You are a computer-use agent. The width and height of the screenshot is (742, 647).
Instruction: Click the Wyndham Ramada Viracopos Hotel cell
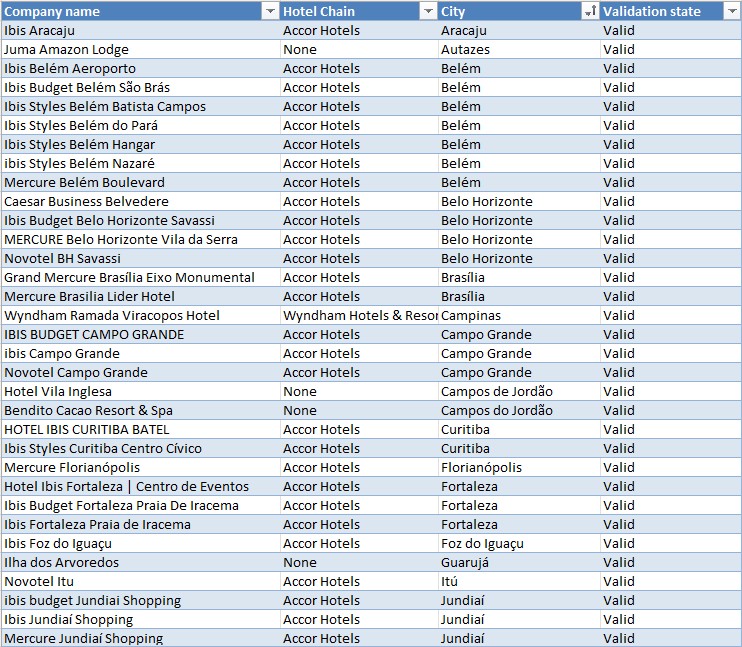pyautogui.click(x=112, y=315)
